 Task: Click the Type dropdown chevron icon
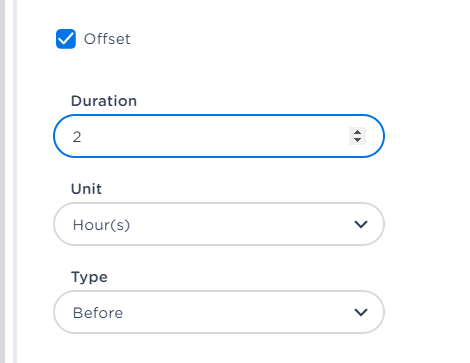coord(361,312)
